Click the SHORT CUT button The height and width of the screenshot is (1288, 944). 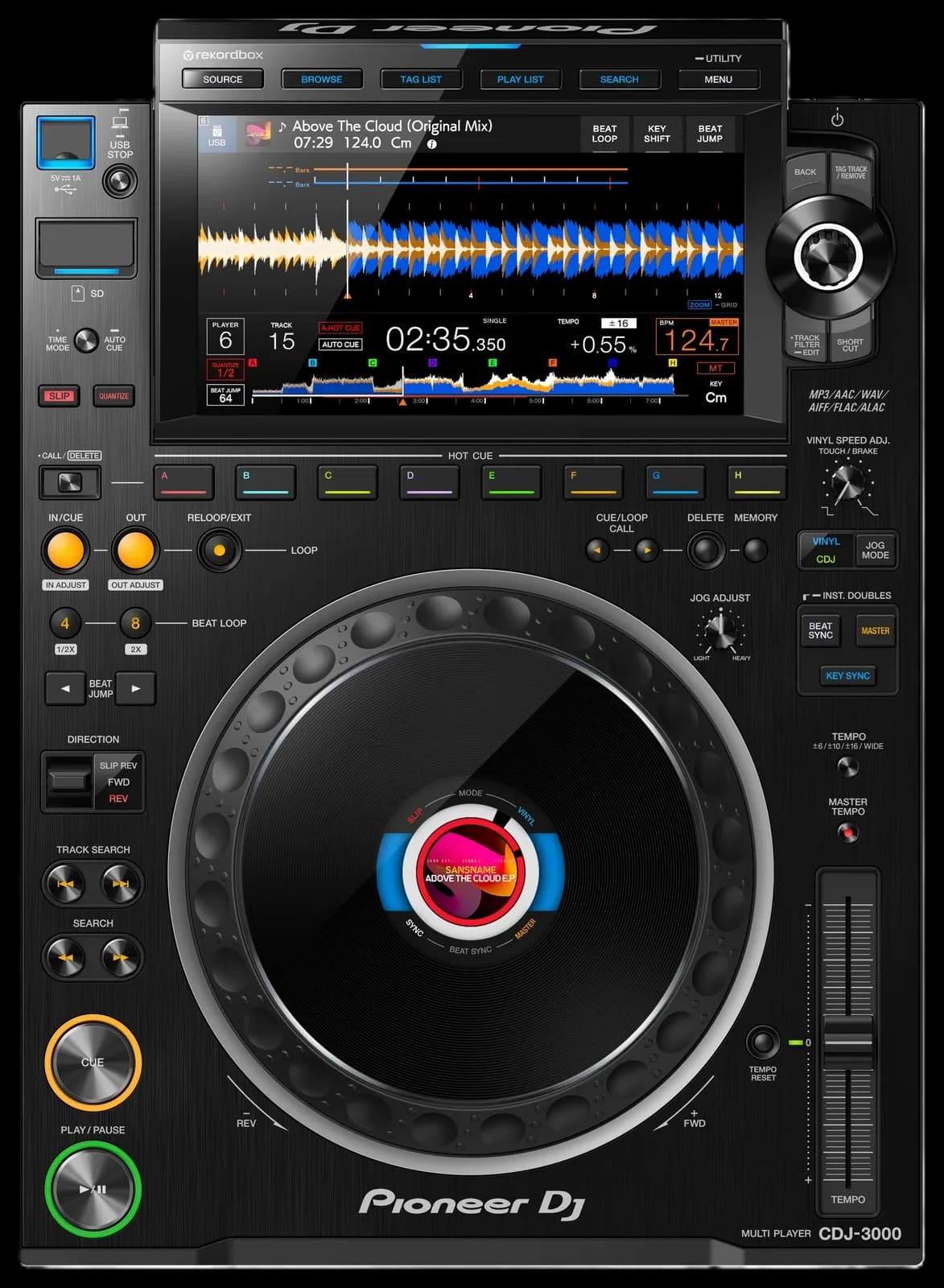[850, 345]
